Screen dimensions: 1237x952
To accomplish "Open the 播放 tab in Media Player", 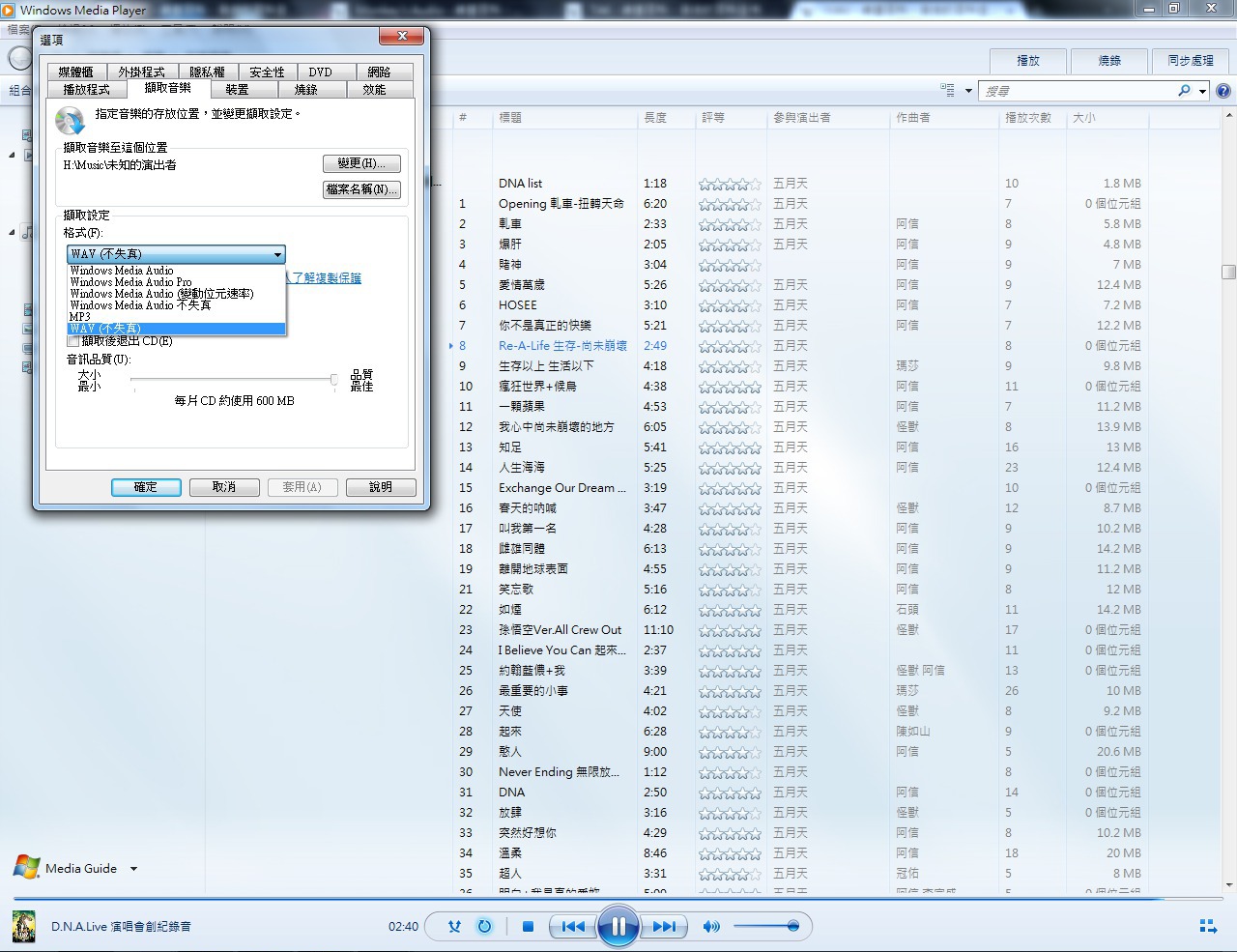I will point(1028,60).
